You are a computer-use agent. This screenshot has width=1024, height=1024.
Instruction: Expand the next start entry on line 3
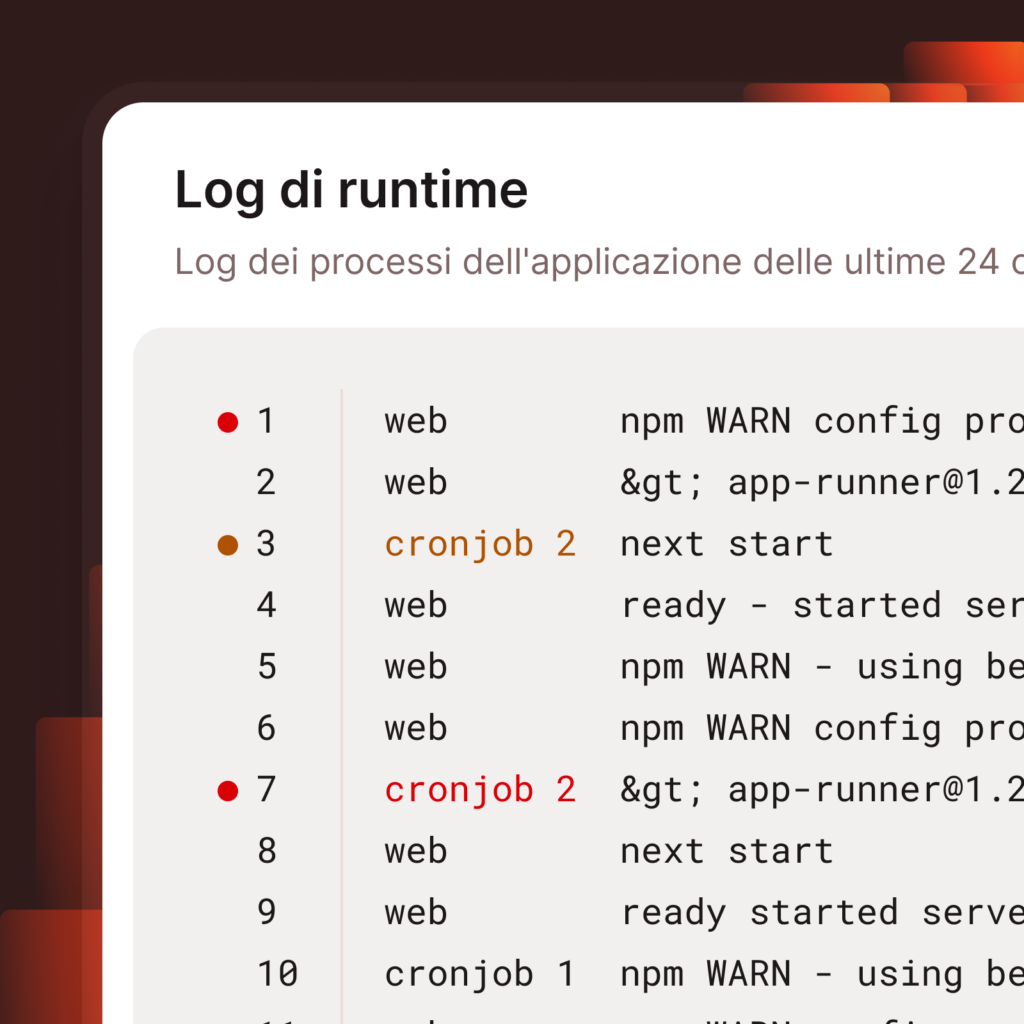click(726, 543)
